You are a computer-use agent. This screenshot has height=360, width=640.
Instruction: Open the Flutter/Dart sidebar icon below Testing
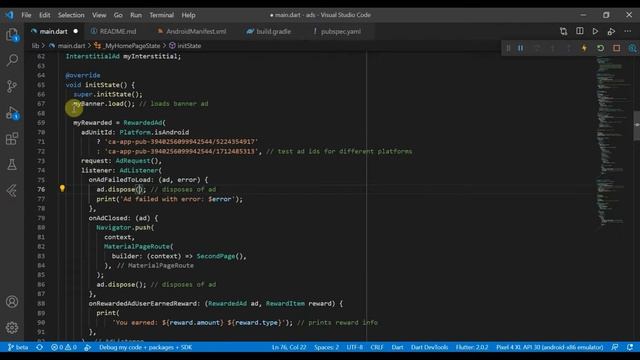(12, 191)
